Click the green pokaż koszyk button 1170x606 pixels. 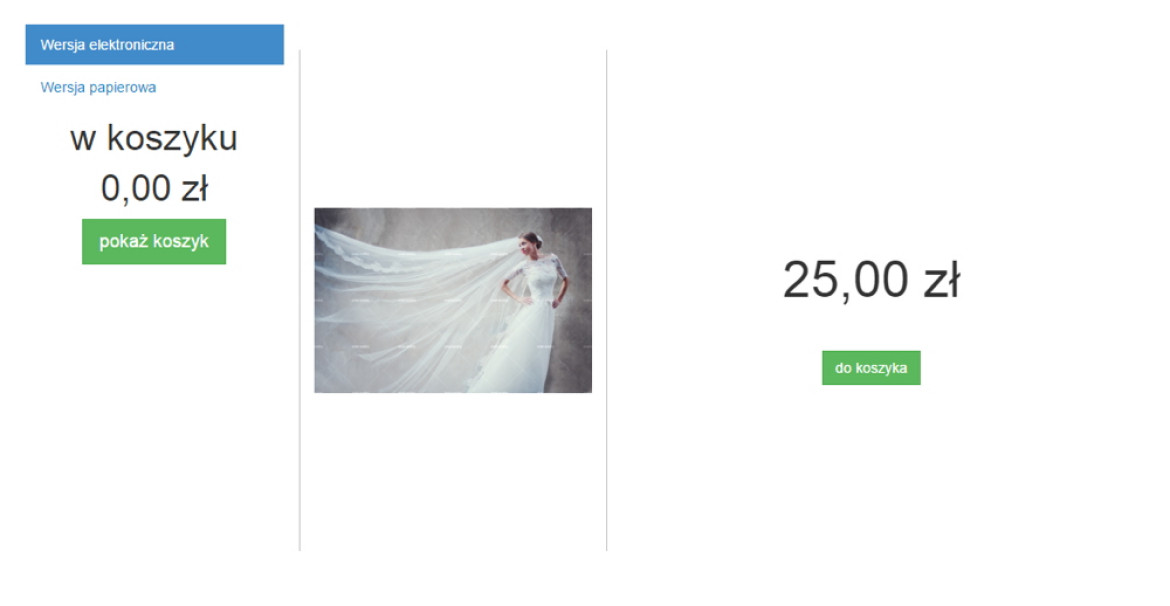pos(154,242)
